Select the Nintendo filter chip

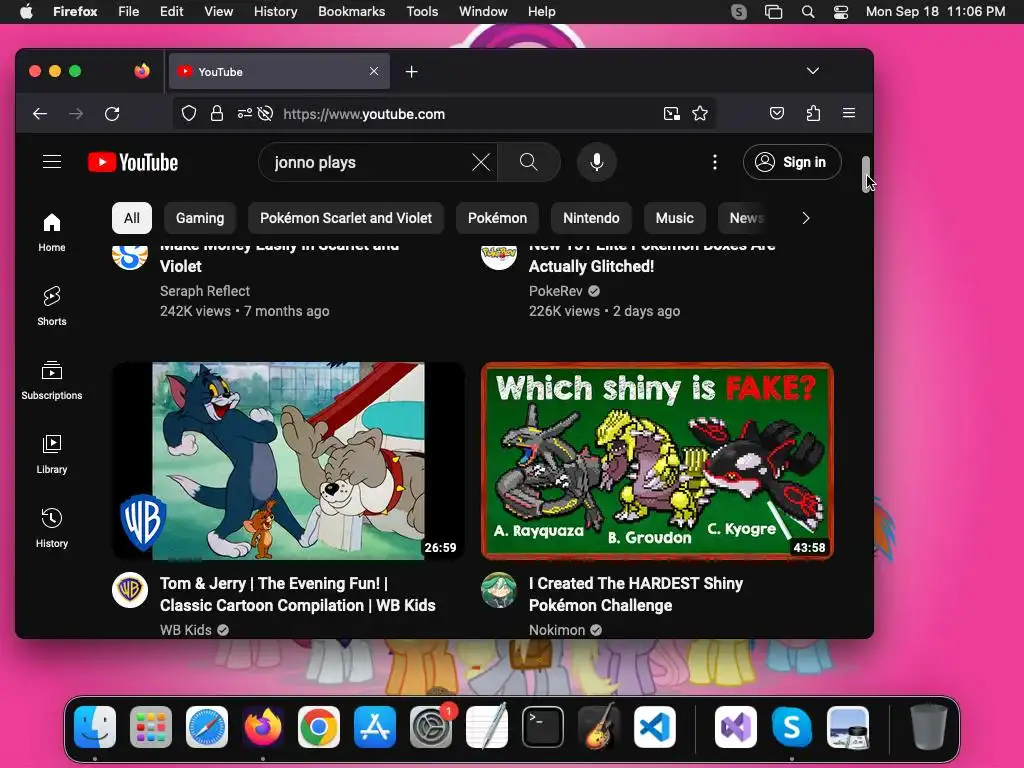click(x=592, y=218)
